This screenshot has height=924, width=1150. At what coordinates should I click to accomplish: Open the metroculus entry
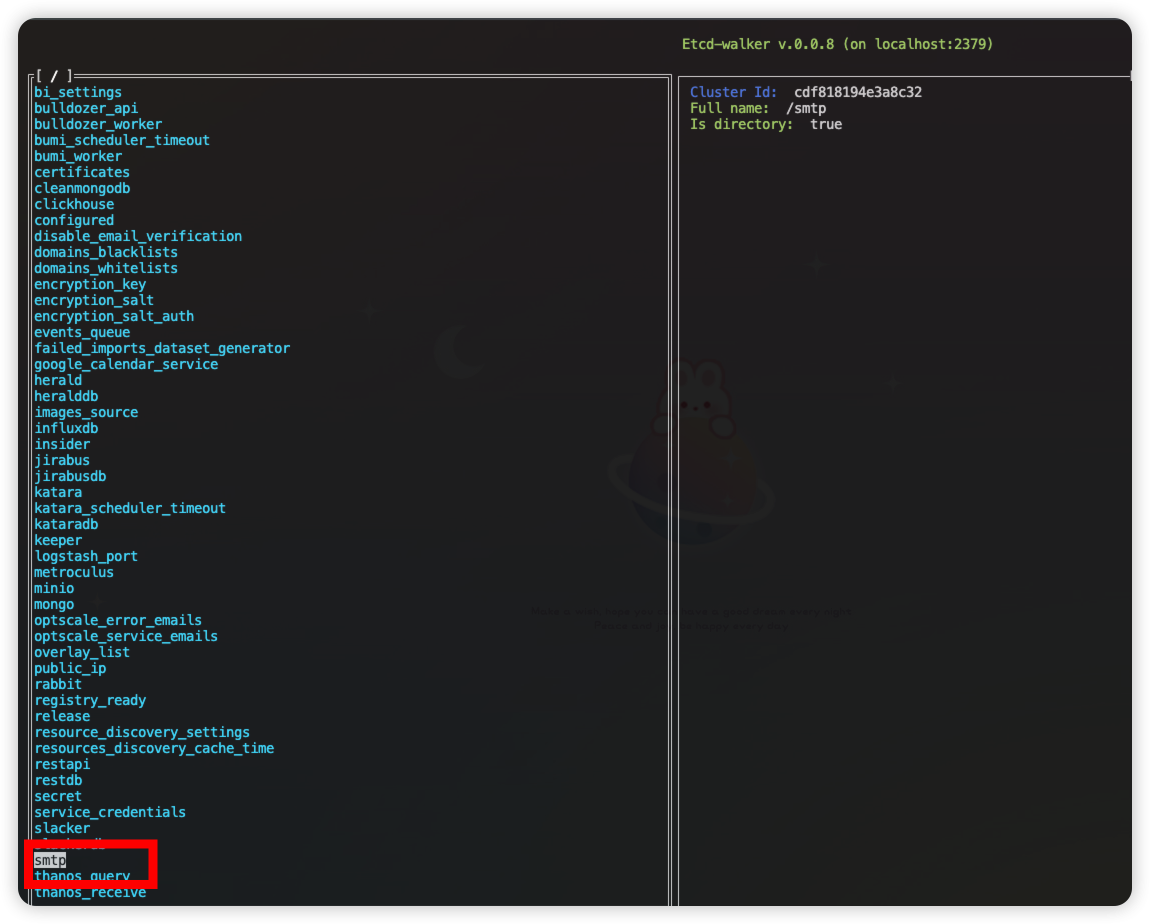coord(73,573)
